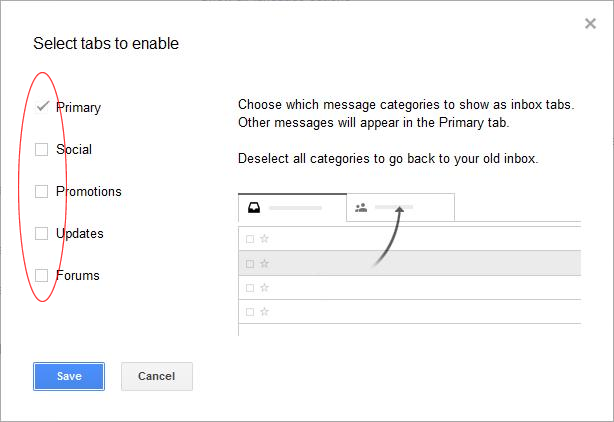
Task: Click the curved arrow in the preview
Action: [x=393, y=238]
